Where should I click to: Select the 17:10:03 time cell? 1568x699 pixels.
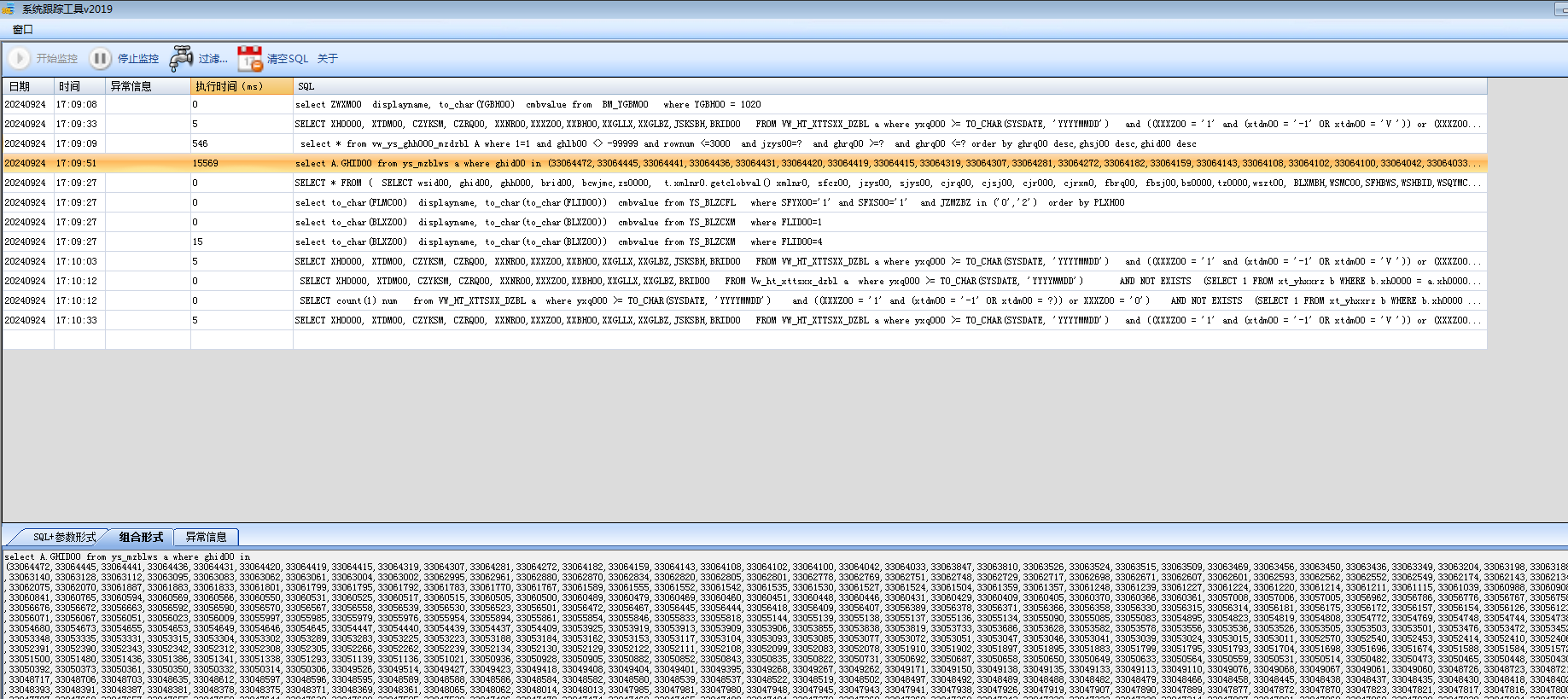coord(79,261)
